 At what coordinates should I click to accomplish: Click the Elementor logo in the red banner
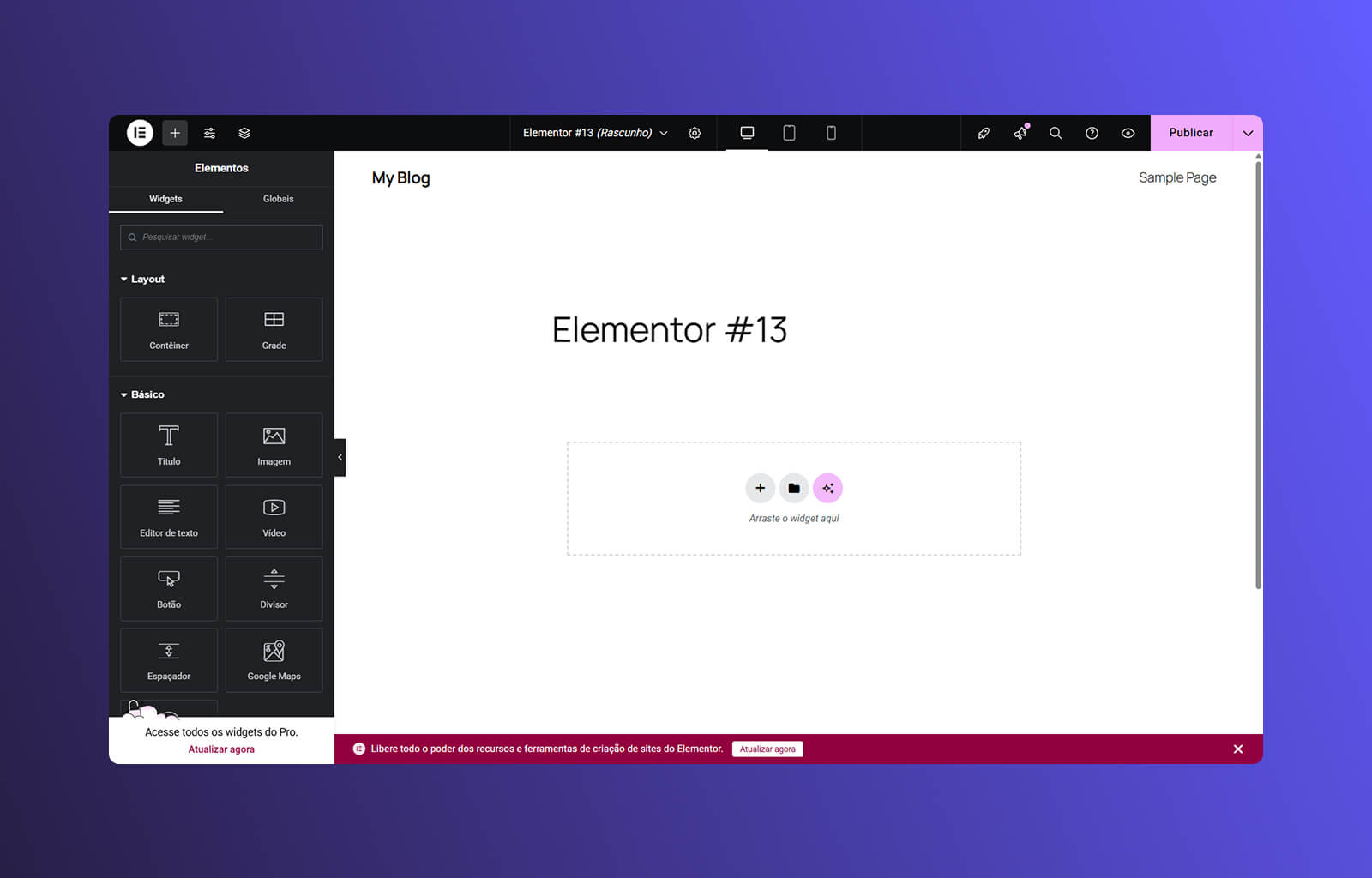[x=359, y=749]
